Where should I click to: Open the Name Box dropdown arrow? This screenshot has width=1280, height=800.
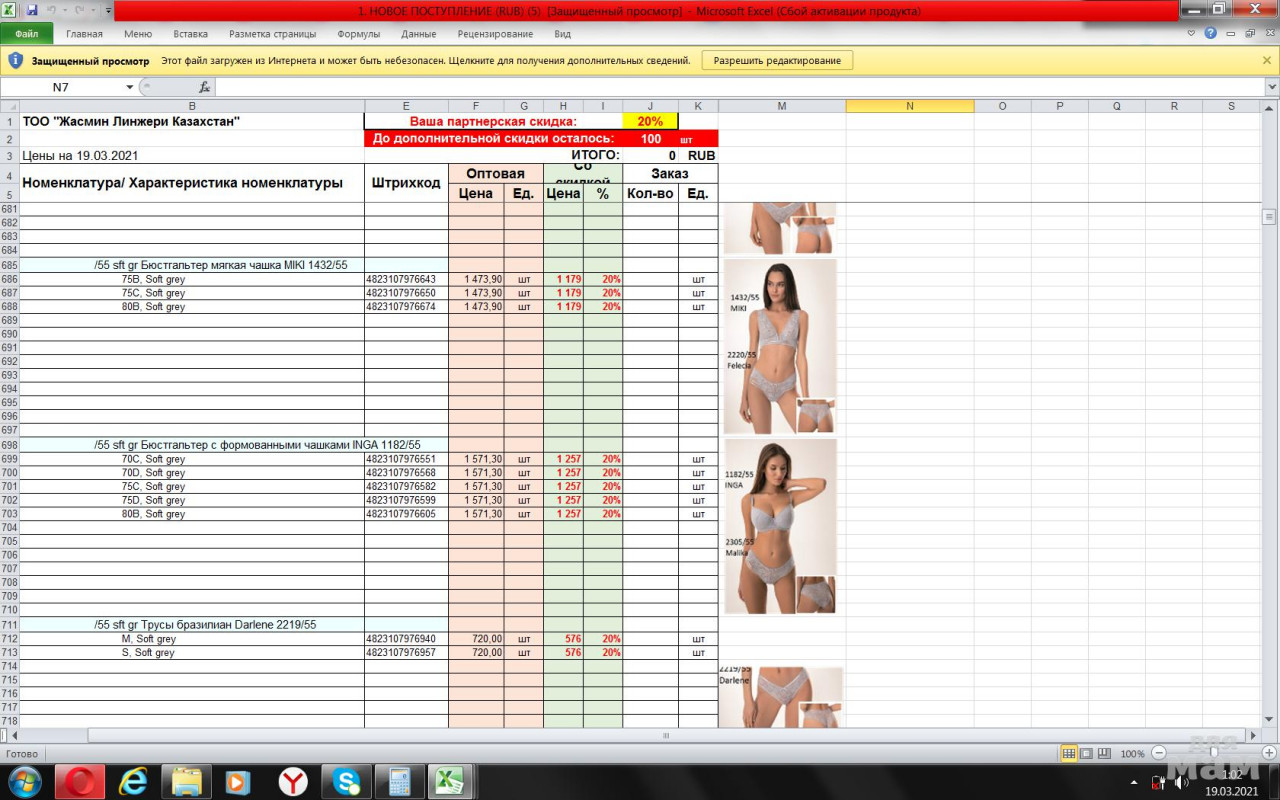(x=129, y=87)
